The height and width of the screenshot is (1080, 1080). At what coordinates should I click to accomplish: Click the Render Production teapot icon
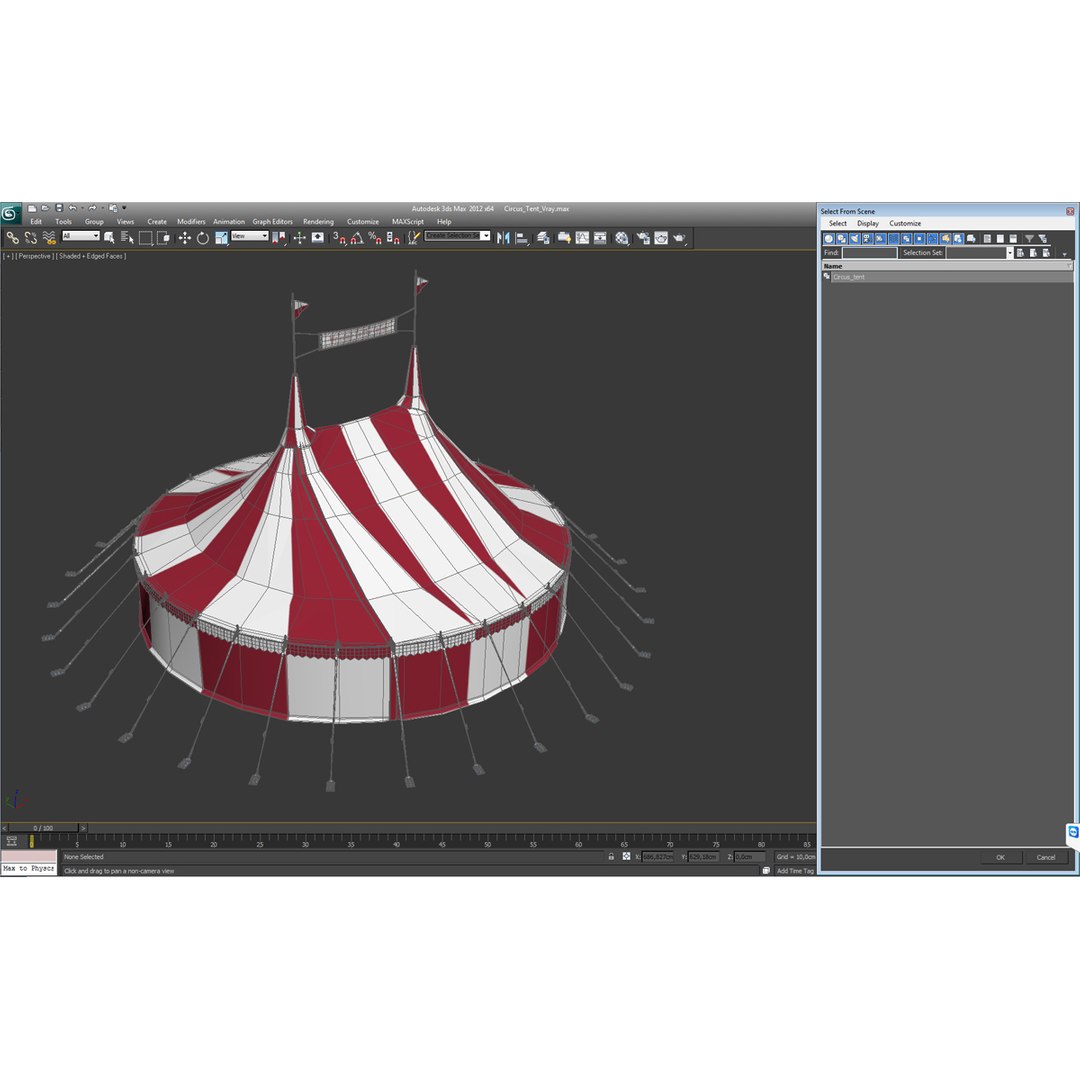[x=680, y=238]
